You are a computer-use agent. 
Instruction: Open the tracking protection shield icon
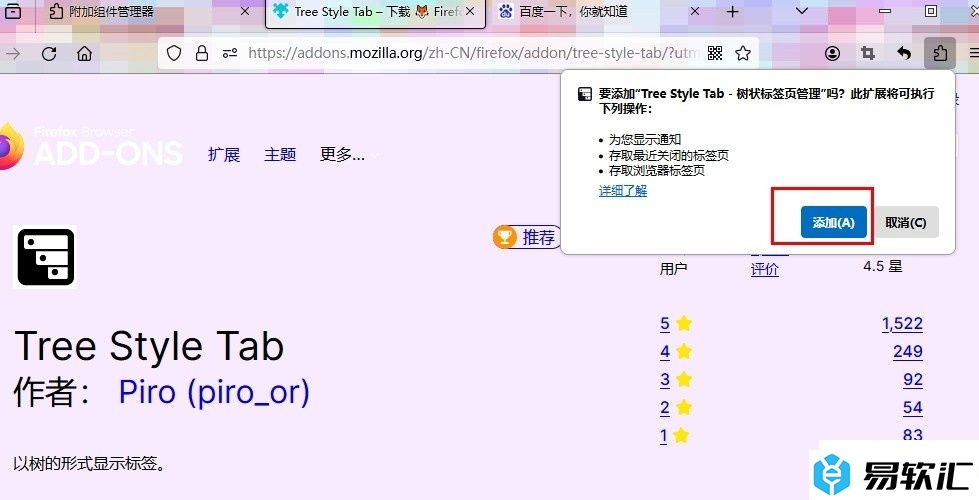click(174, 54)
